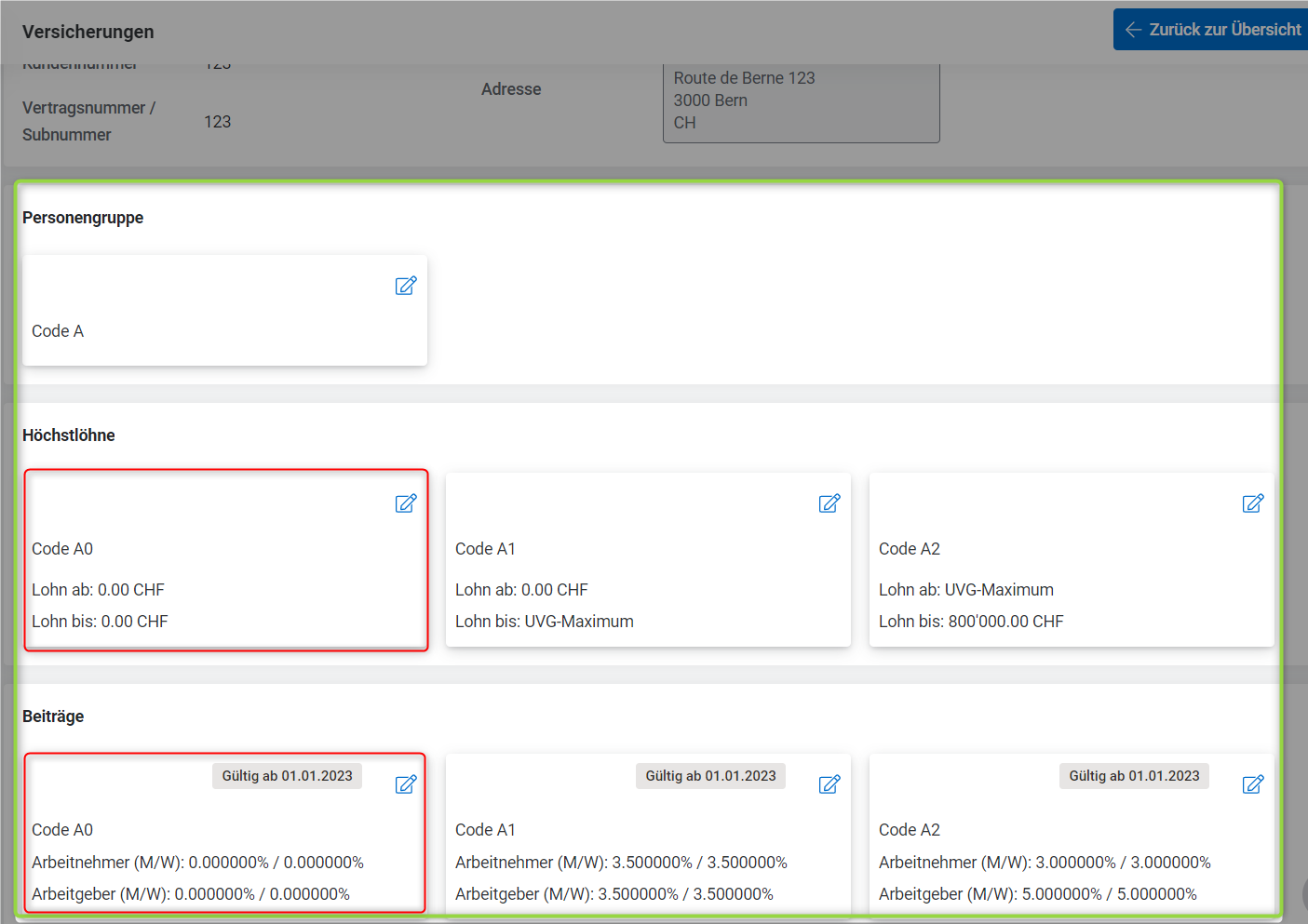Click the Höchstlöhne section heading
The height and width of the screenshot is (924, 1308).
click(x=69, y=435)
